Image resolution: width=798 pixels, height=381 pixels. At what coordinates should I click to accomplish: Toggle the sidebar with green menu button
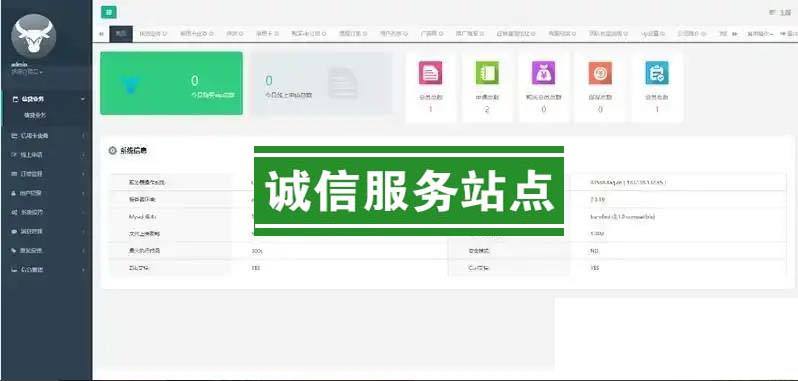[108, 13]
